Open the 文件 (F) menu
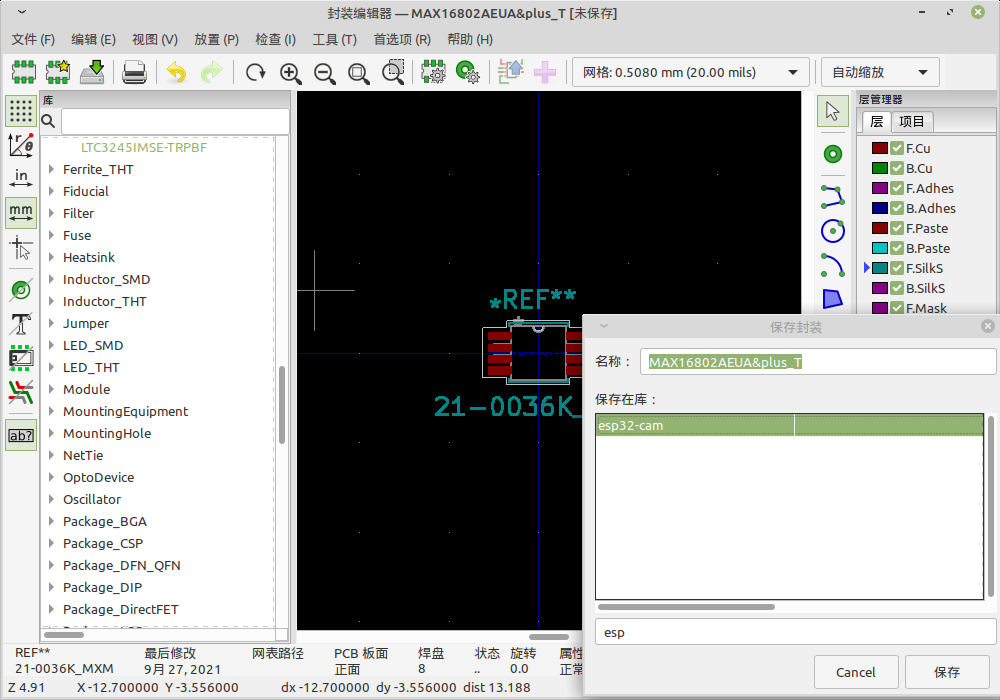This screenshot has width=1000, height=700. 33,40
